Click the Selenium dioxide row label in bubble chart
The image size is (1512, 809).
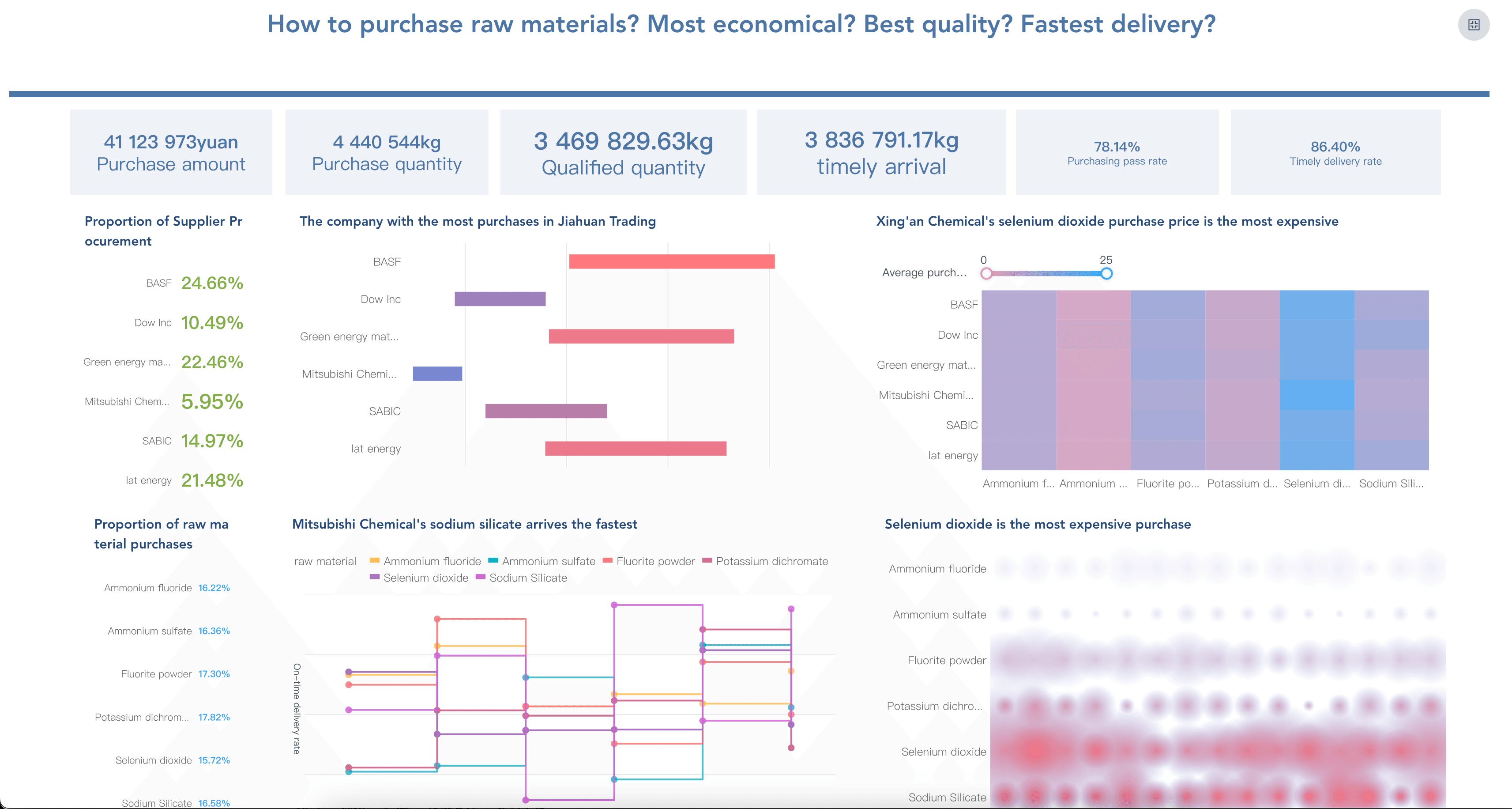click(x=943, y=752)
